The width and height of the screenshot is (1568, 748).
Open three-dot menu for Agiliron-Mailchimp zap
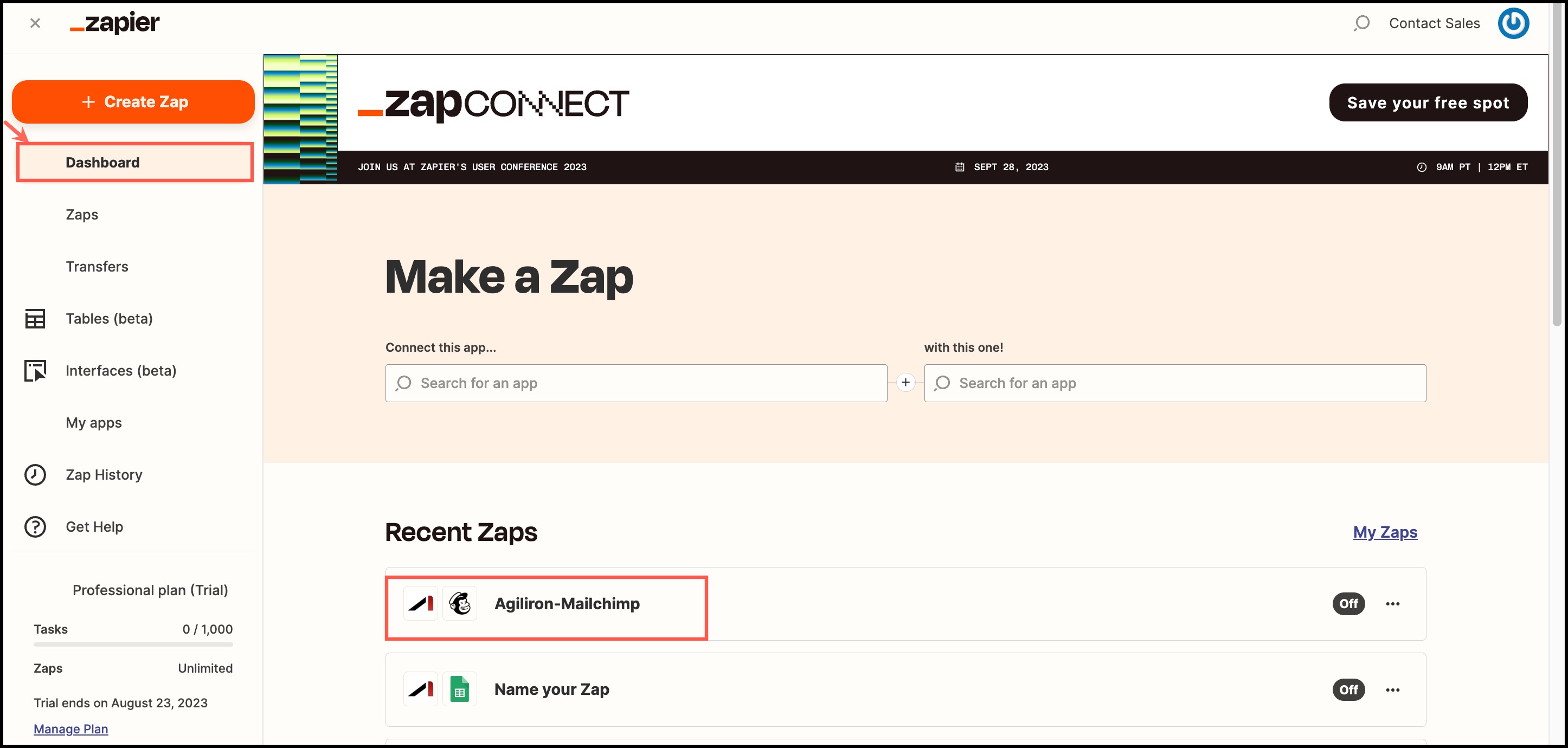[1392, 604]
